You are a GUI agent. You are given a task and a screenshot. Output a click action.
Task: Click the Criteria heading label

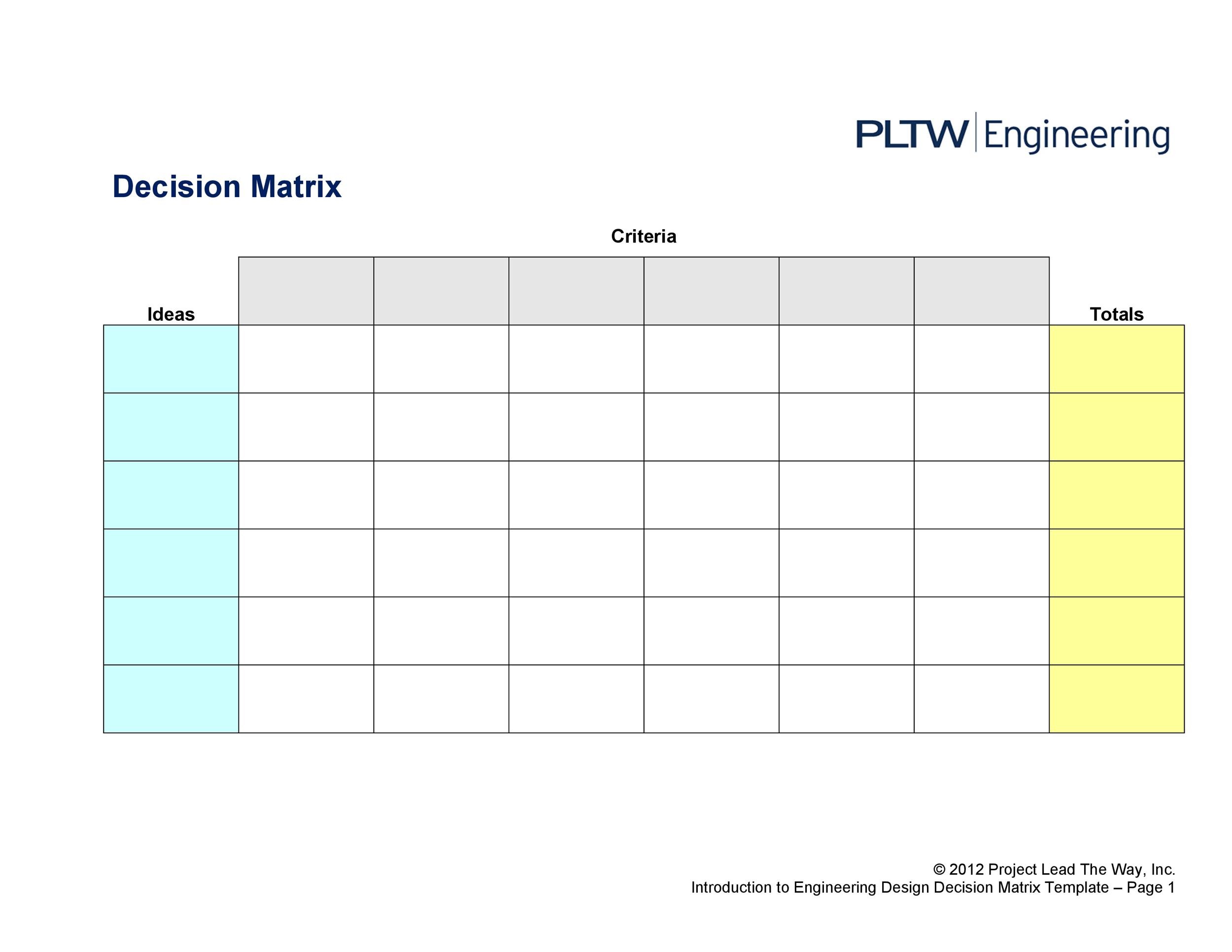point(644,236)
